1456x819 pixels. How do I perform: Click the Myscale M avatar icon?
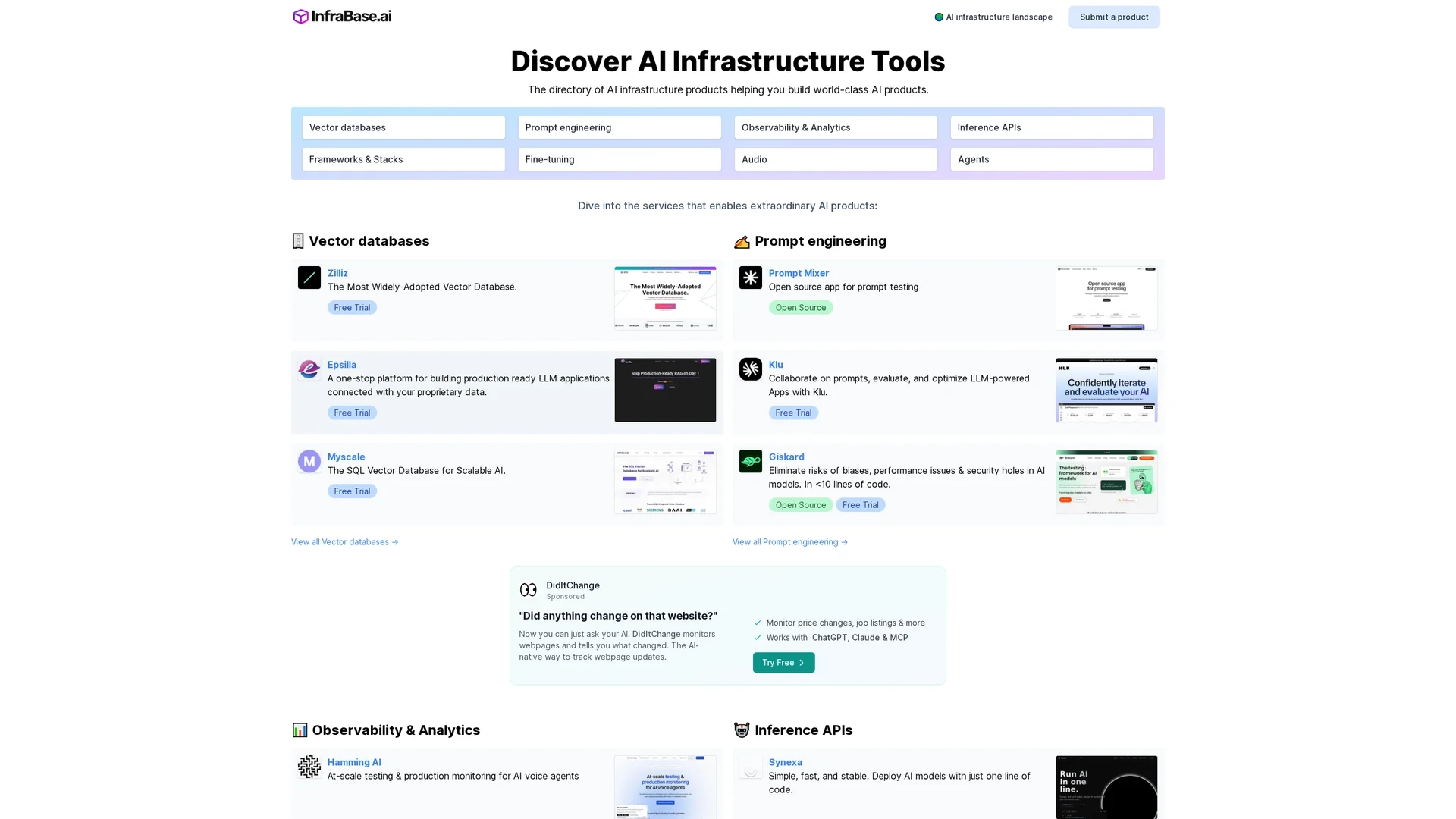pyautogui.click(x=309, y=461)
